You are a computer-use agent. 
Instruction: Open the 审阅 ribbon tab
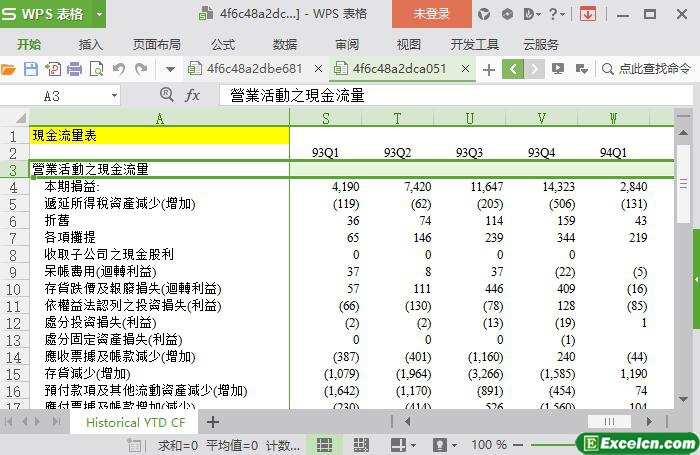pos(347,44)
